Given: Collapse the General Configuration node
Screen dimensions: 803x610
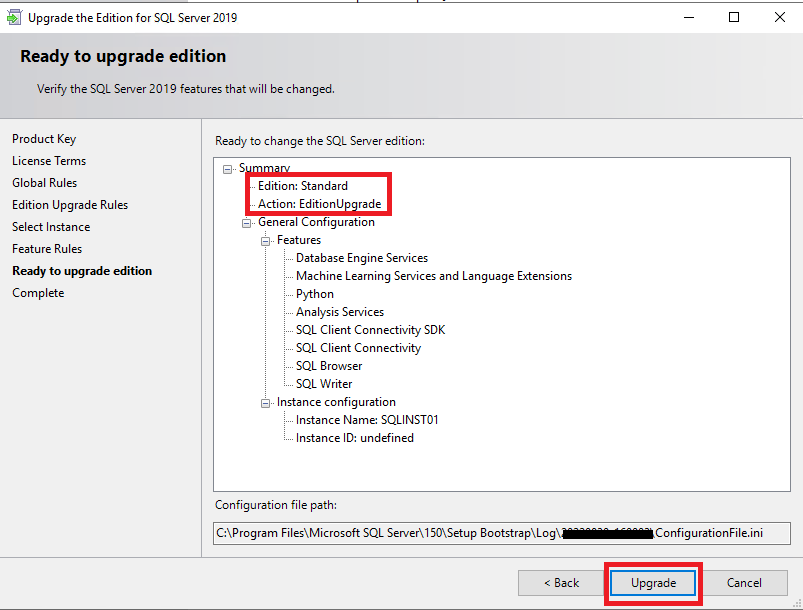Looking at the screenshot, I should coord(246,223).
